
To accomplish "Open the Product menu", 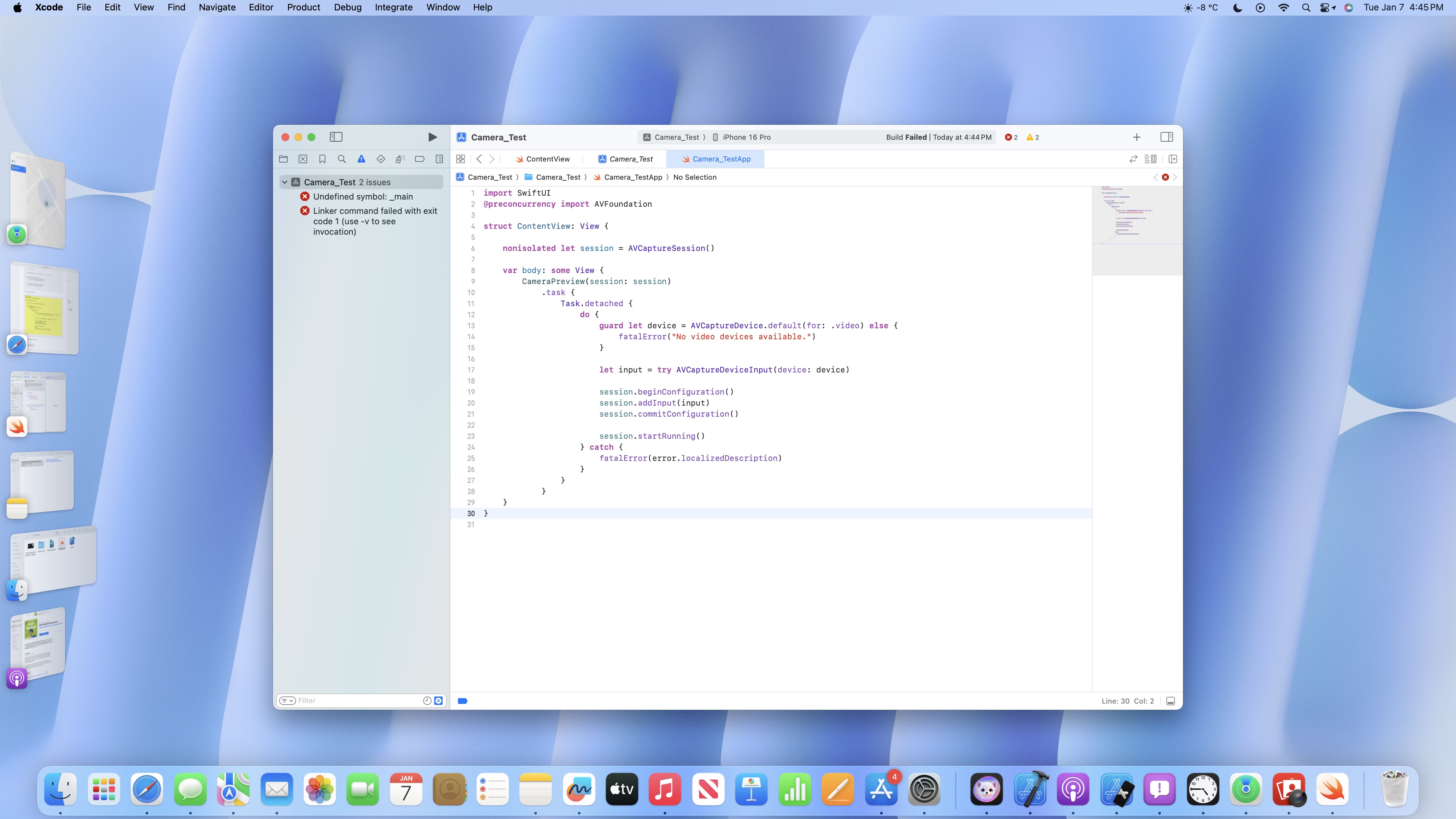I will pos(304,7).
